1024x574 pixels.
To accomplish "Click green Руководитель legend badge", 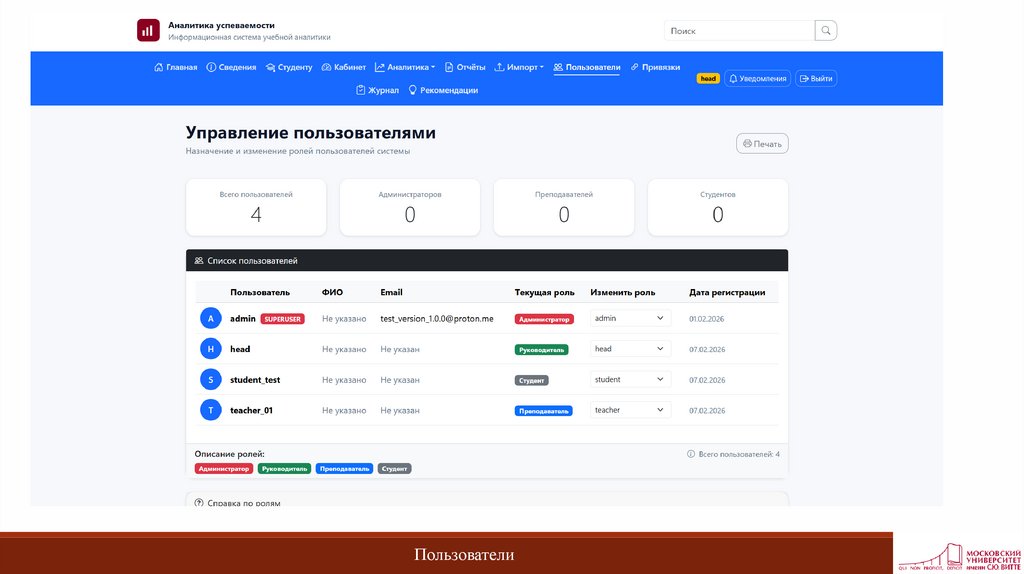I will (x=284, y=469).
